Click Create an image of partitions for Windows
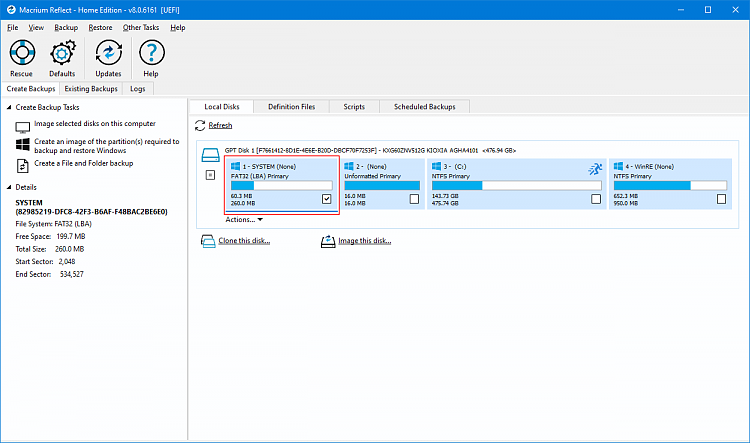 [x=107, y=146]
